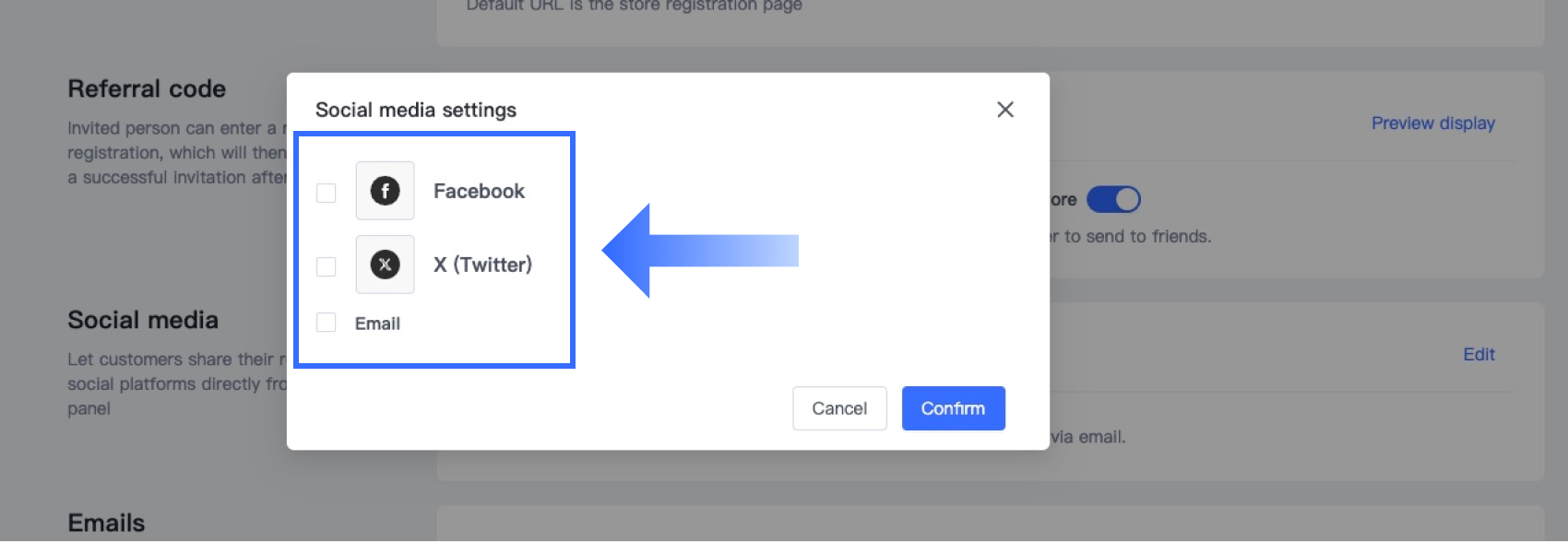Click the Email option label
Image resolution: width=1568 pixels, height=542 pixels.
click(x=377, y=324)
